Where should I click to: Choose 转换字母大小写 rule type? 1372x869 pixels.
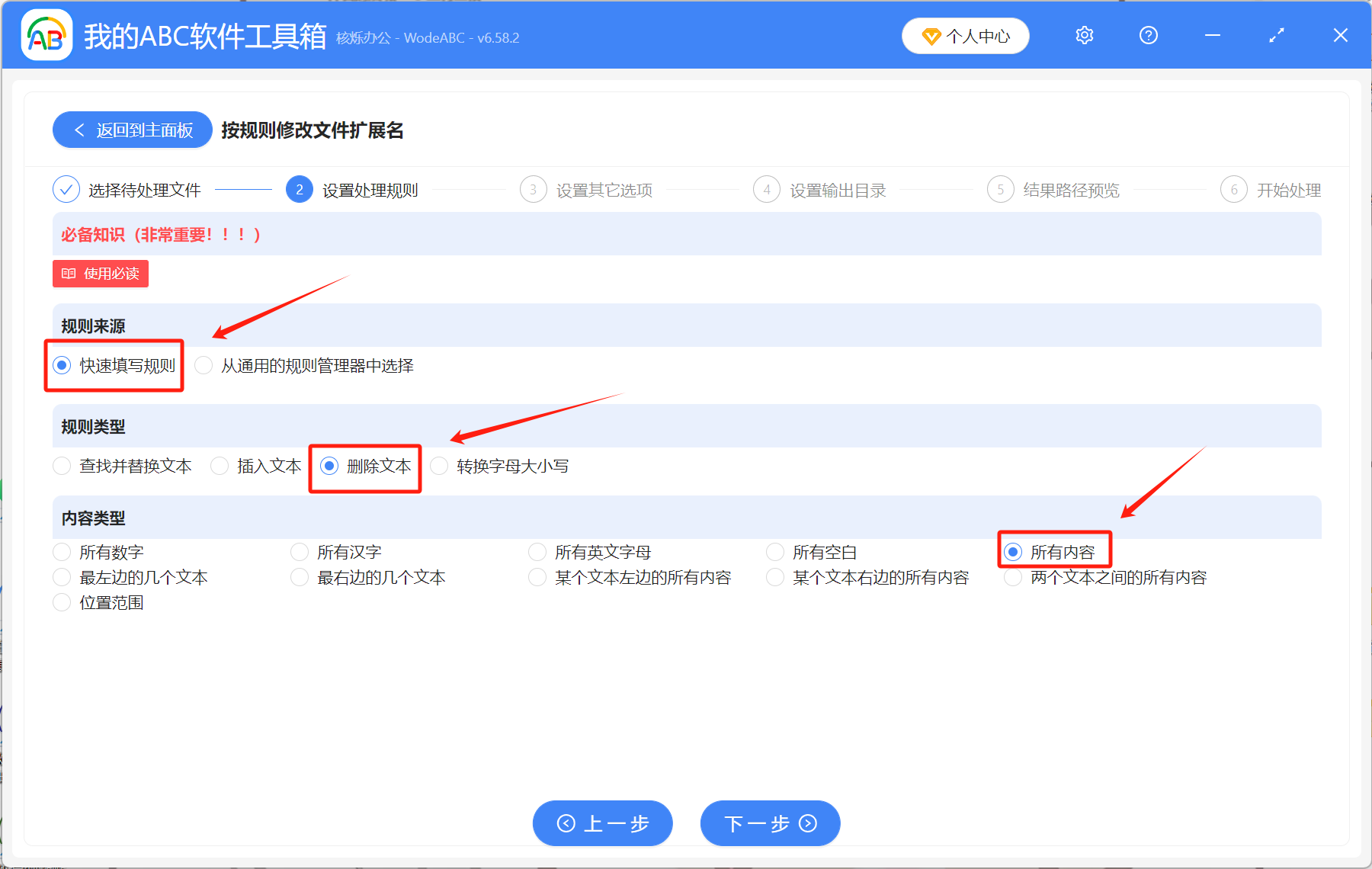pyautogui.click(x=439, y=467)
